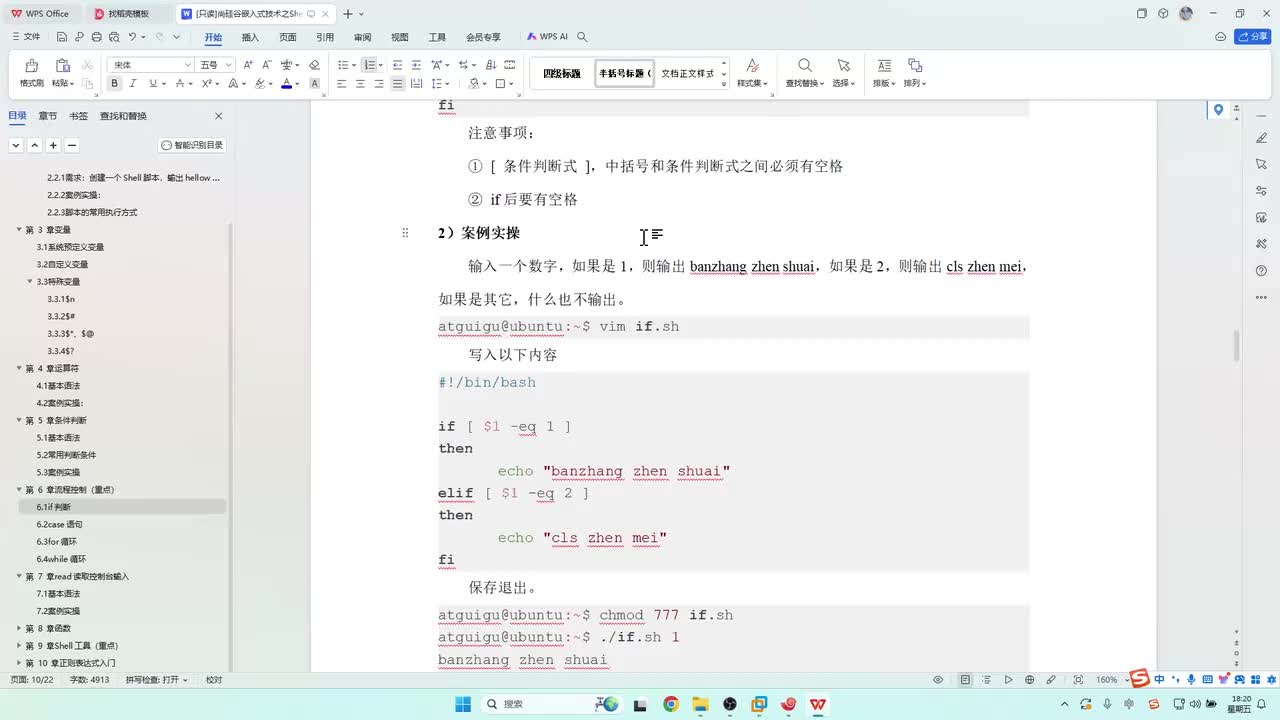Close the navigation pane with X
1280x720 pixels.
pyautogui.click(x=219, y=116)
